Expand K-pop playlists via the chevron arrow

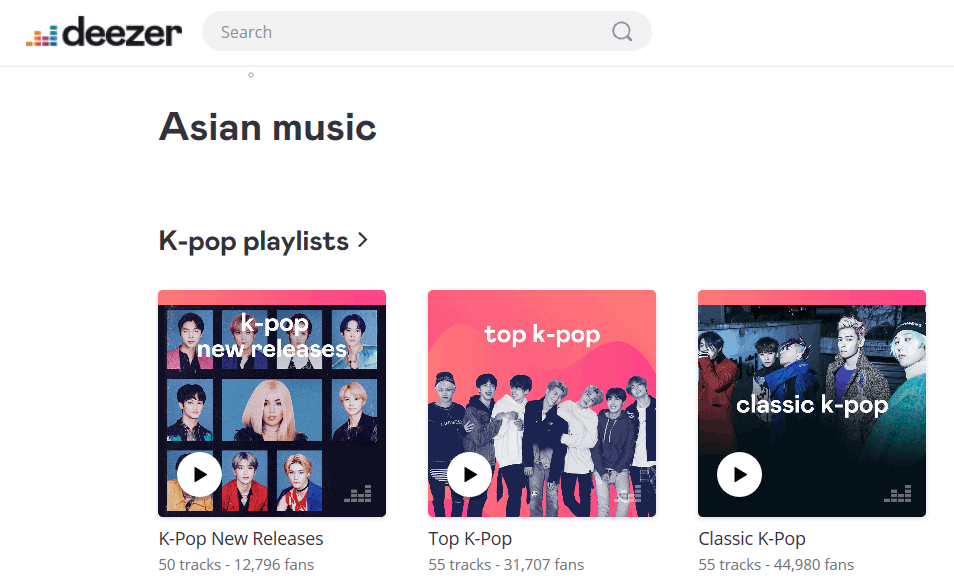[363, 240]
